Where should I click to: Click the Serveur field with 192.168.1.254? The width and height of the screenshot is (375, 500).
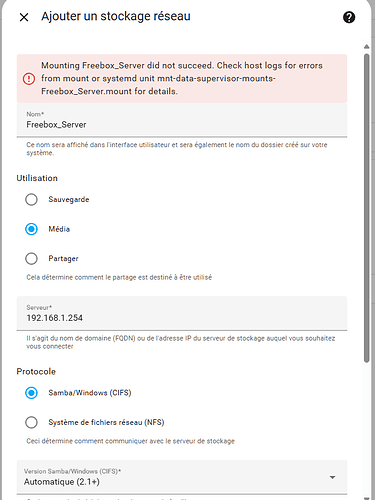(x=182, y=313)
